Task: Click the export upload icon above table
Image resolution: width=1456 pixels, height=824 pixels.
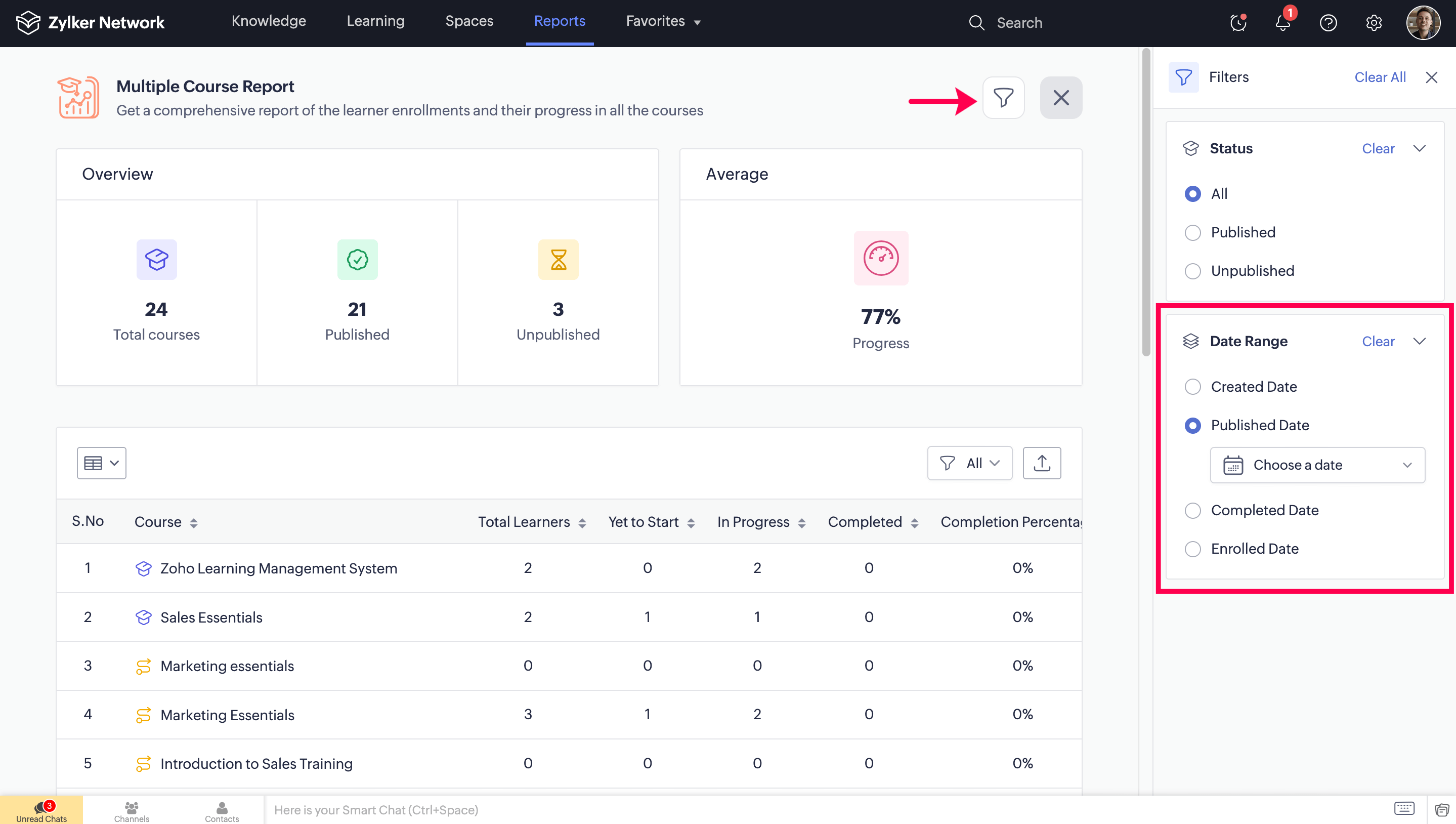Action: point(1041,463)
